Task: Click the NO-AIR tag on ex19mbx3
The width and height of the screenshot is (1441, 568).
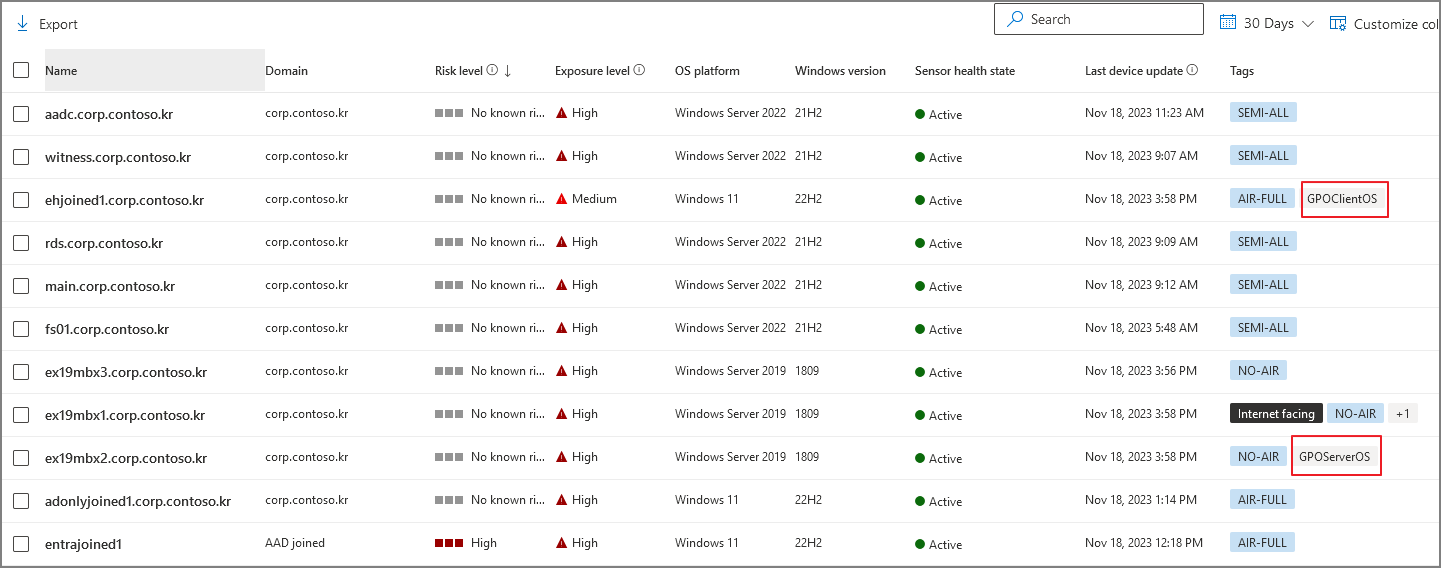Action: tap(1258, 371)
